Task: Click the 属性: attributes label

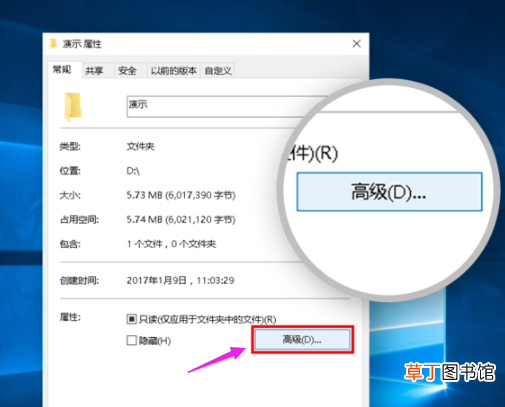Action: pos(70,317)
